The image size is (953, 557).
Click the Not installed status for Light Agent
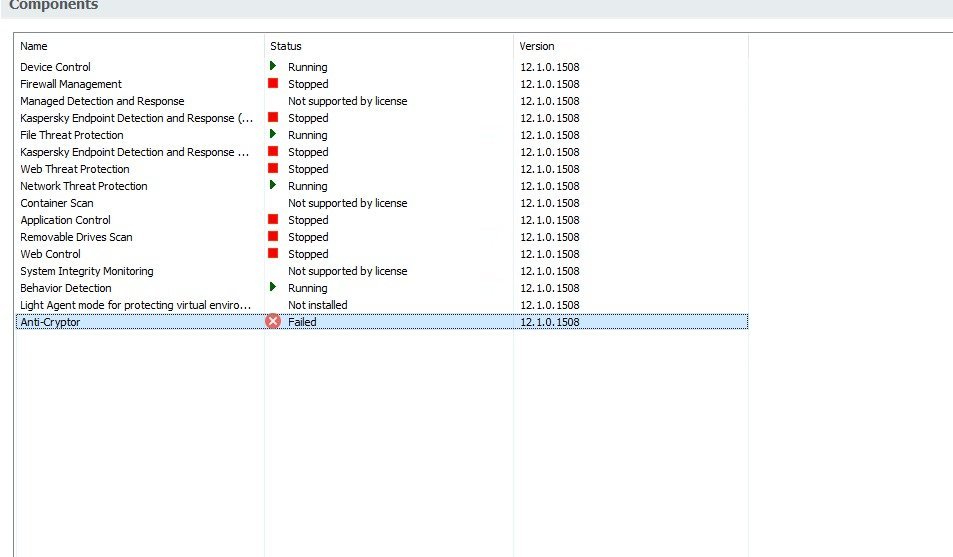click(317, 305)
